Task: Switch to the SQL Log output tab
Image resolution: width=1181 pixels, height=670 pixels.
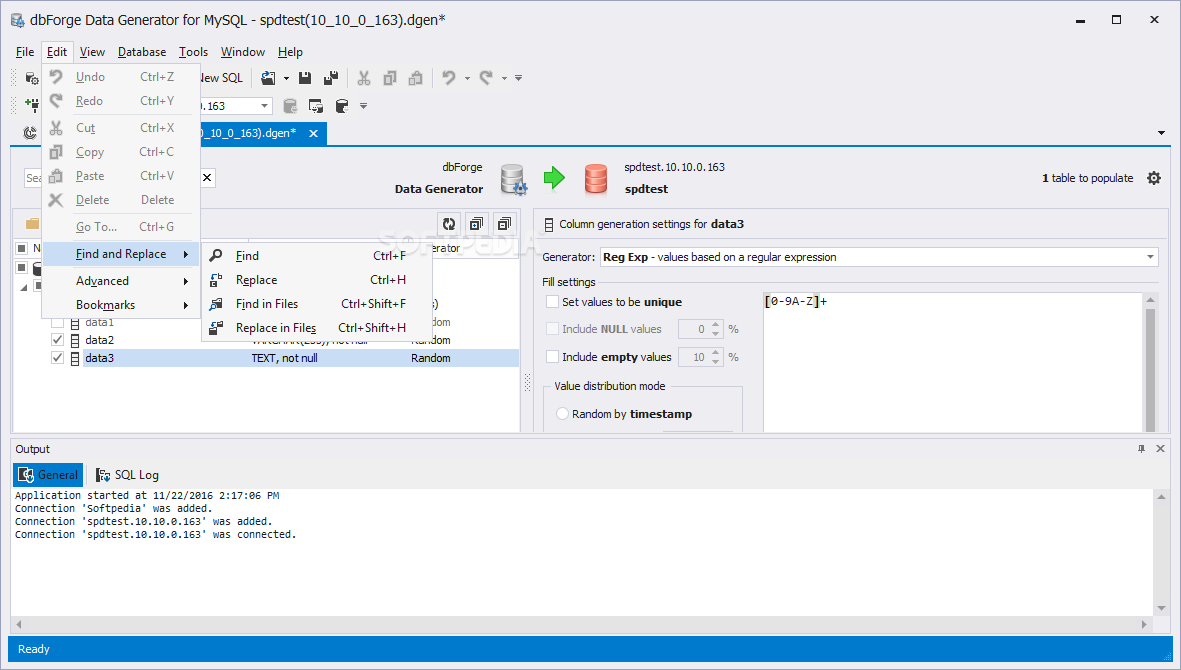Action: [127, 475]
